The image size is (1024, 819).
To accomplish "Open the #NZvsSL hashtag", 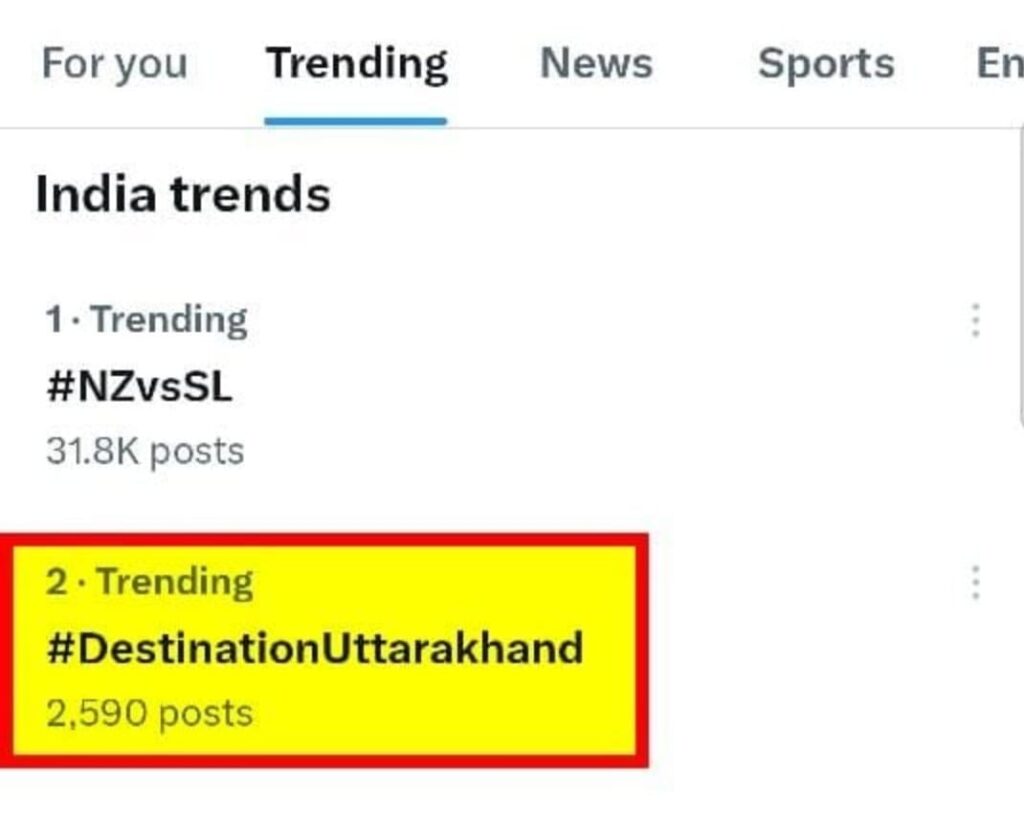I will click(x=139, y=387).
